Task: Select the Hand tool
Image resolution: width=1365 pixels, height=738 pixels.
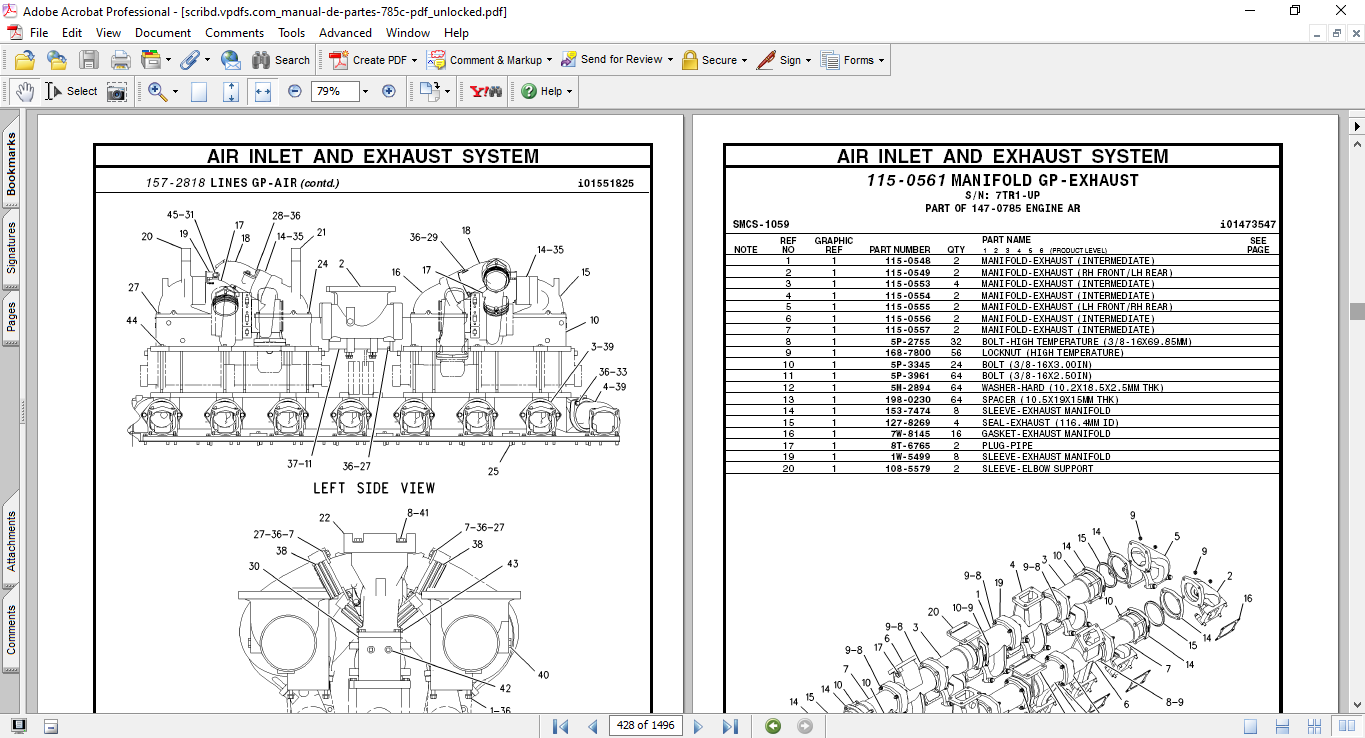Action: coord(24,91)
